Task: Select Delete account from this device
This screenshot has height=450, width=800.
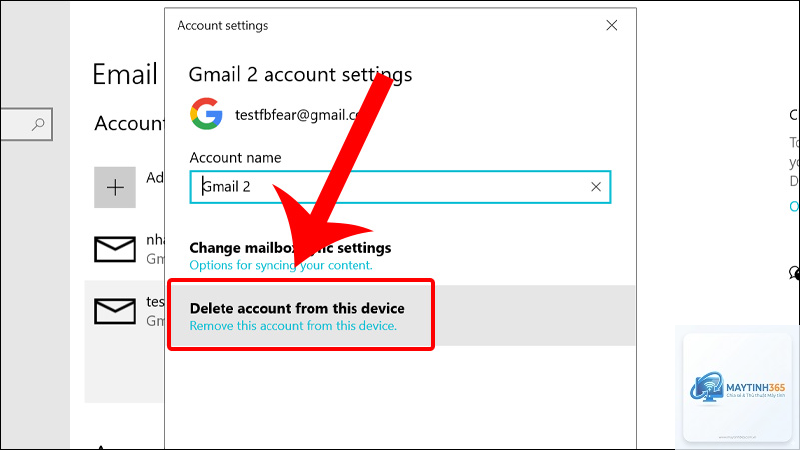Action: [297, 309]
